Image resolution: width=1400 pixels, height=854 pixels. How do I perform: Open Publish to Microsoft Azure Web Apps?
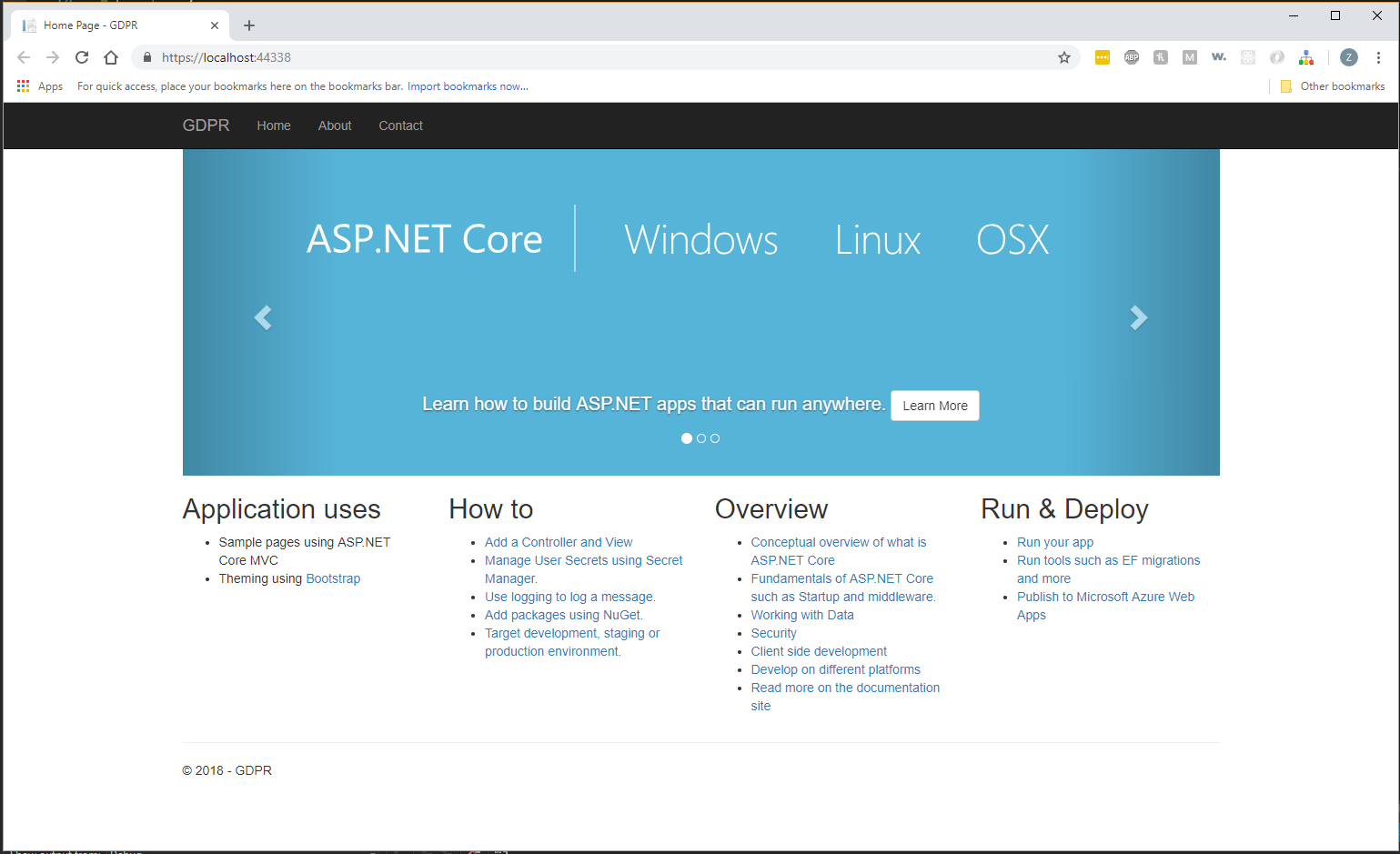[1105, 606]
